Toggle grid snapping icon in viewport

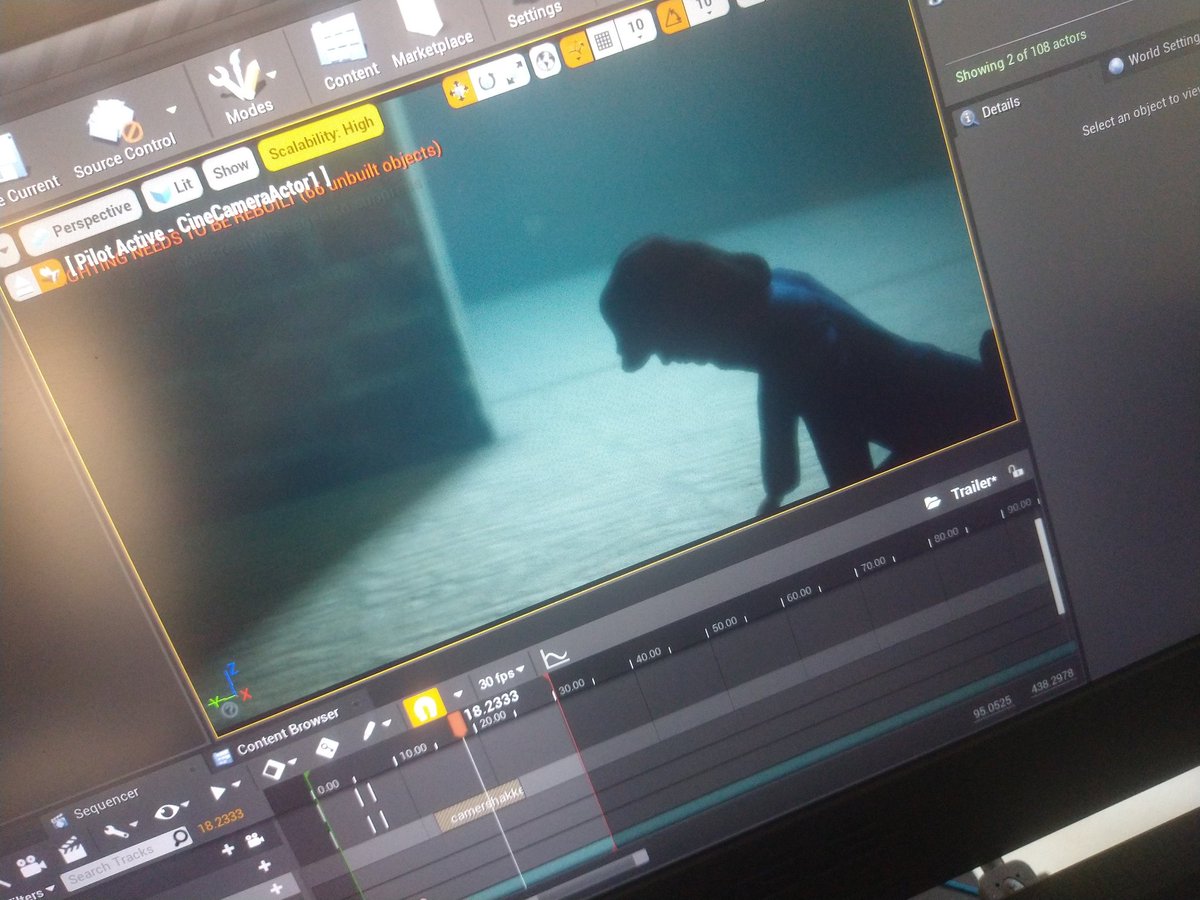(604, 41)
